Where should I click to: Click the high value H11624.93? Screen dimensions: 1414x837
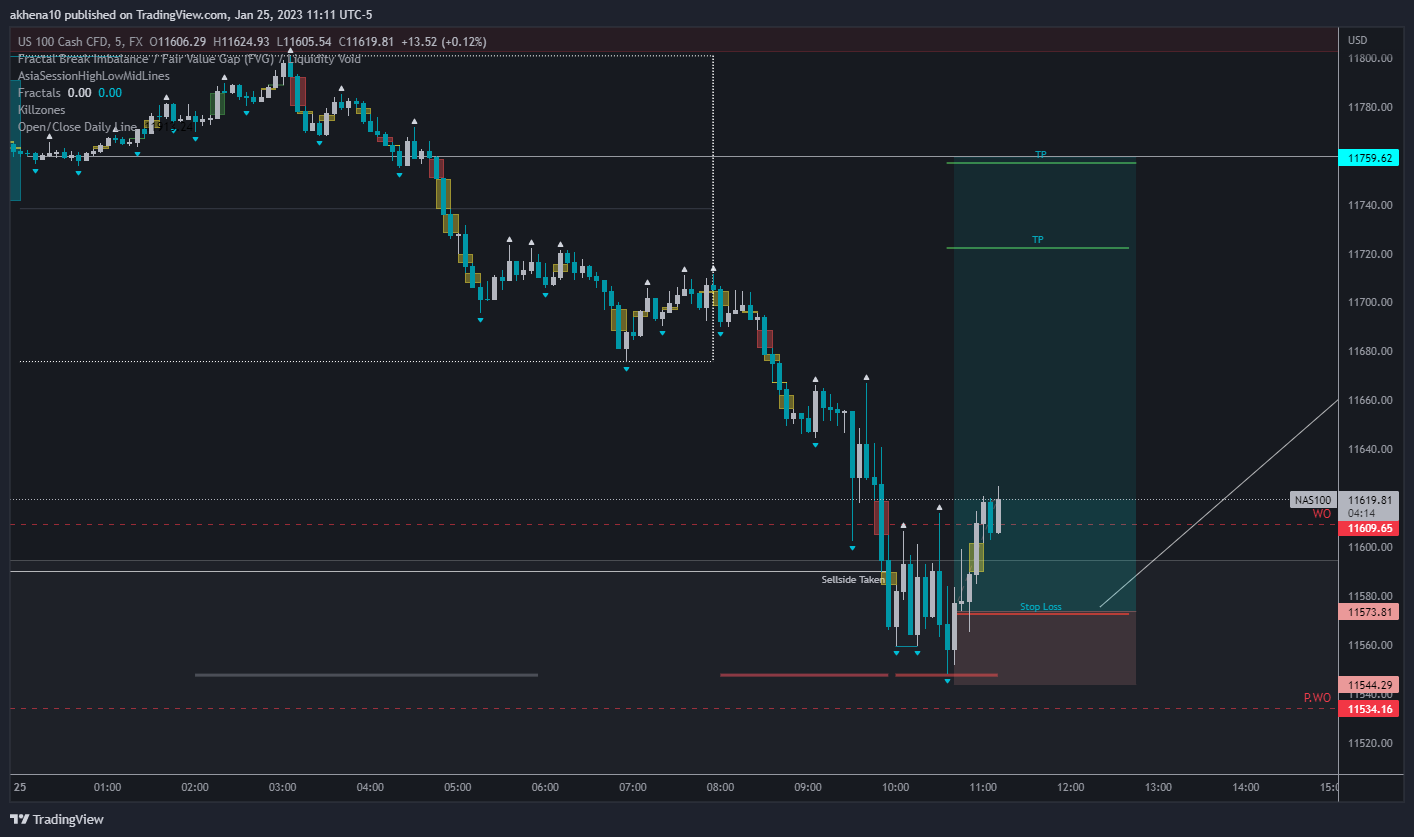click(x=243, y=41)
